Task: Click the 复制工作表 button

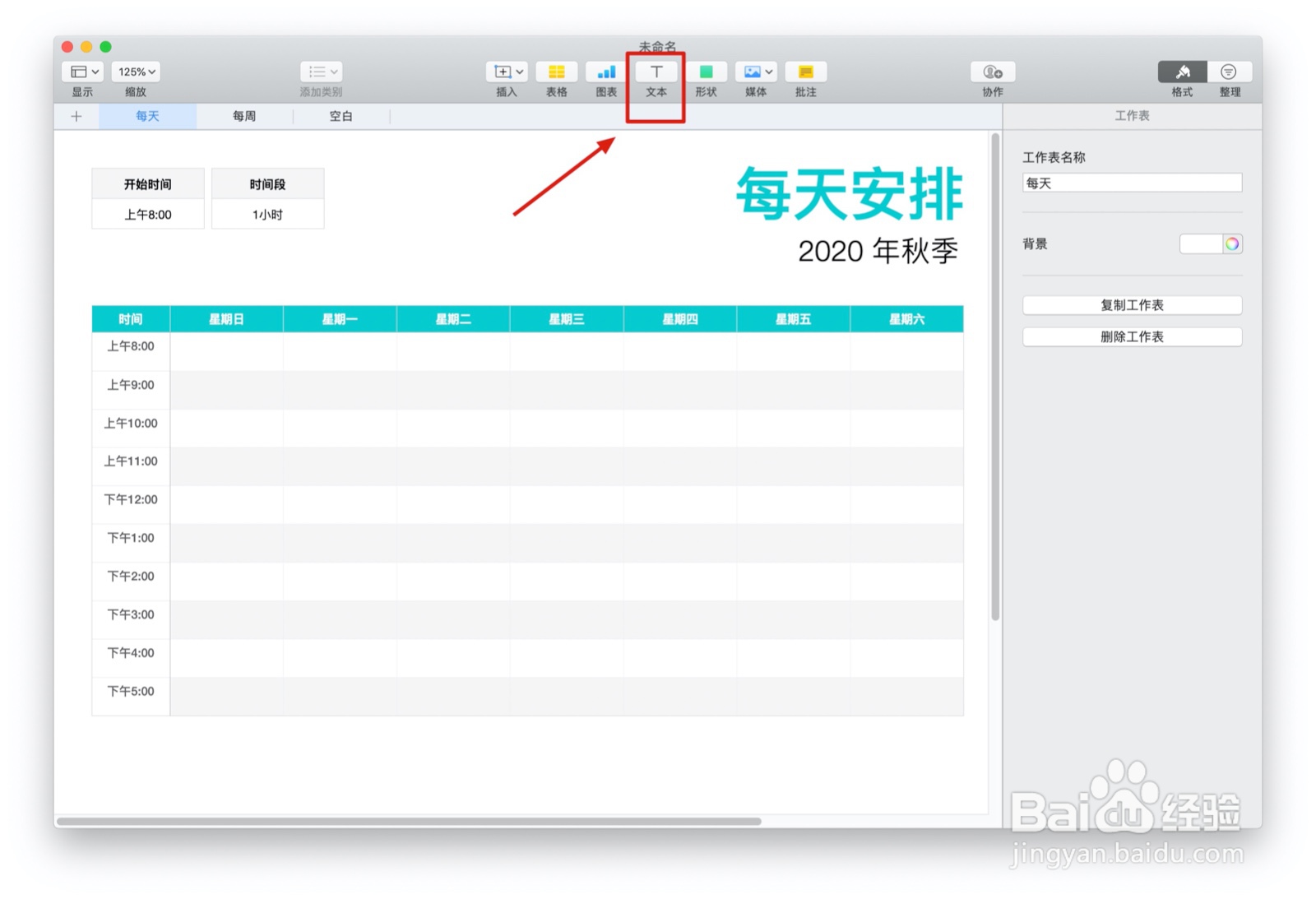Action: [1132, 305]
